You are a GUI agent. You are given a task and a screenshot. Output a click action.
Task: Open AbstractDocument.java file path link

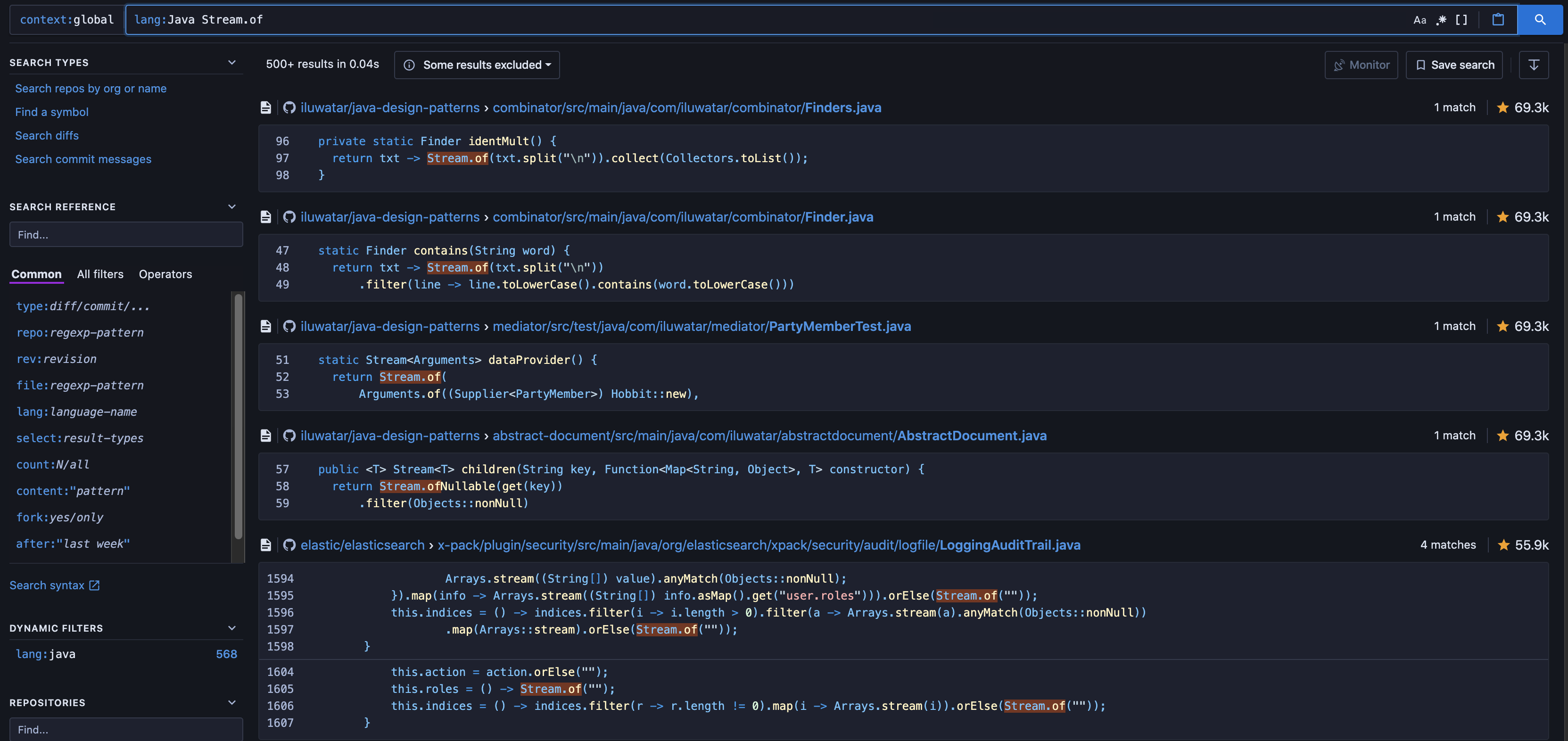pyautogui.click(x=769, y=436)
